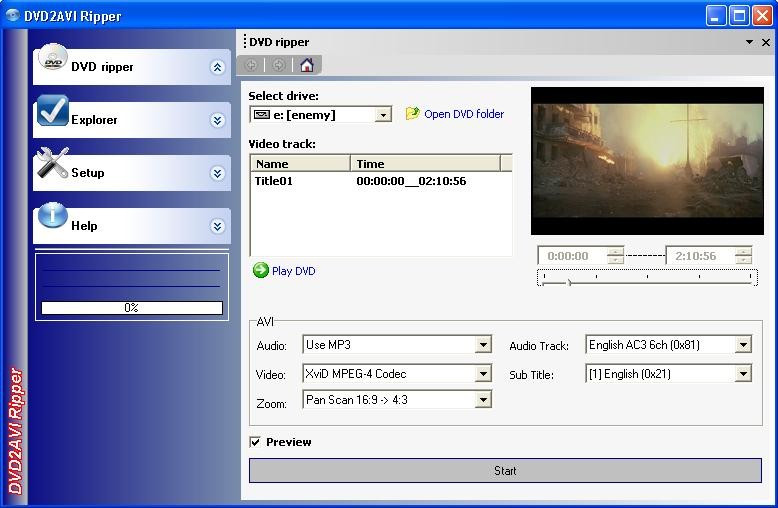Open the Audio codec dropdown
Viewport: 778px width, 508px height.
[x=483, y=345]
